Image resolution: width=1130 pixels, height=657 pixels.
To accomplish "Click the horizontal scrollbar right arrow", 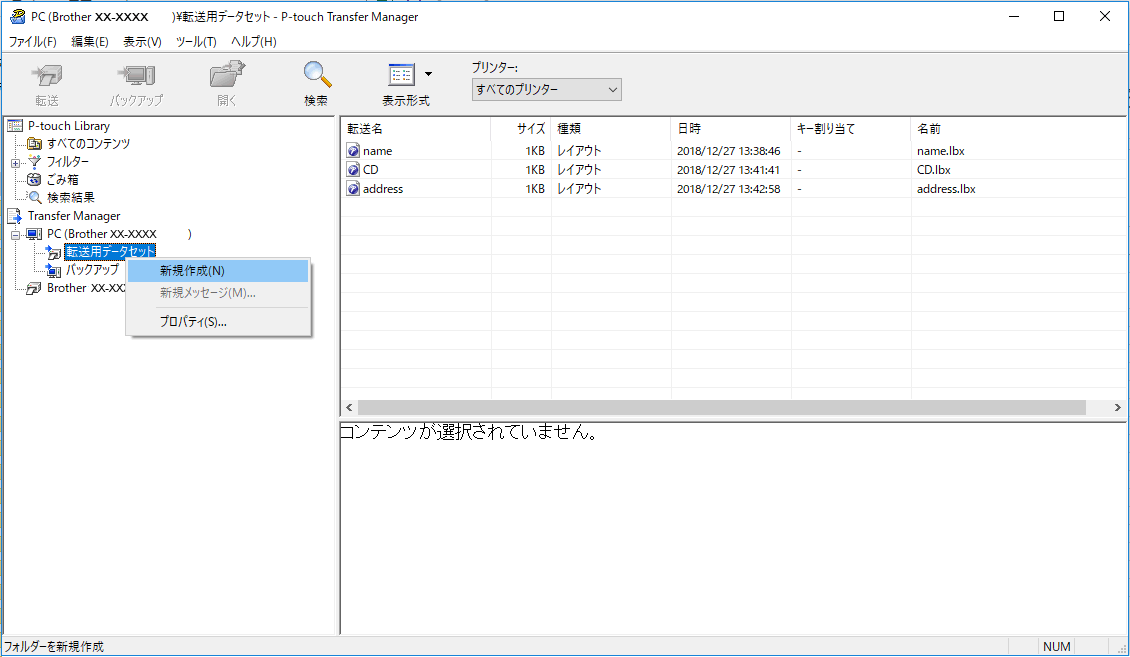I will (x=1118, y=408).
